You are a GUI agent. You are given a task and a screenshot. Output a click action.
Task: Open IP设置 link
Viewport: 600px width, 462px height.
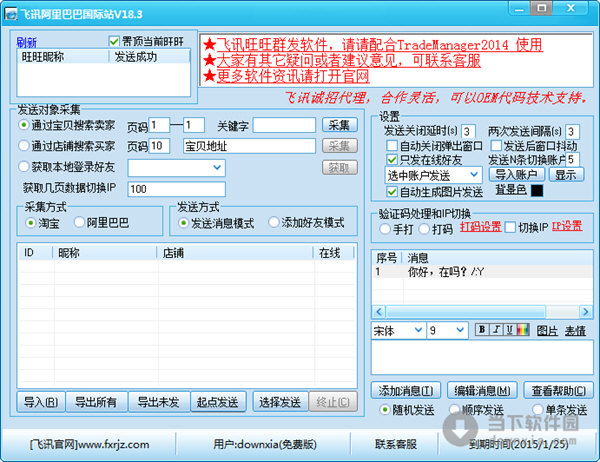click(567, 226)
